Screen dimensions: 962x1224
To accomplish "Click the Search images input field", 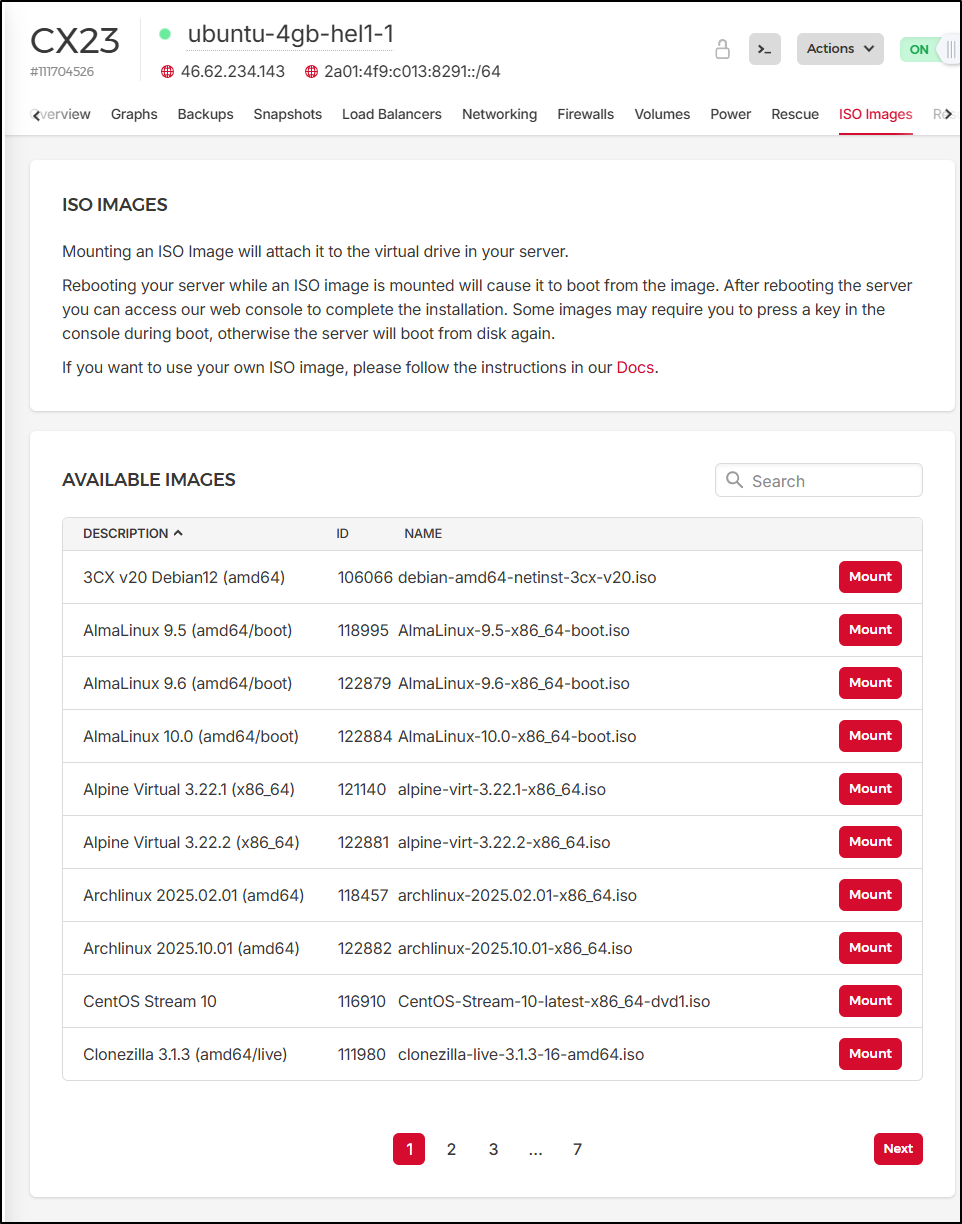I will click(x=830, y=481).
